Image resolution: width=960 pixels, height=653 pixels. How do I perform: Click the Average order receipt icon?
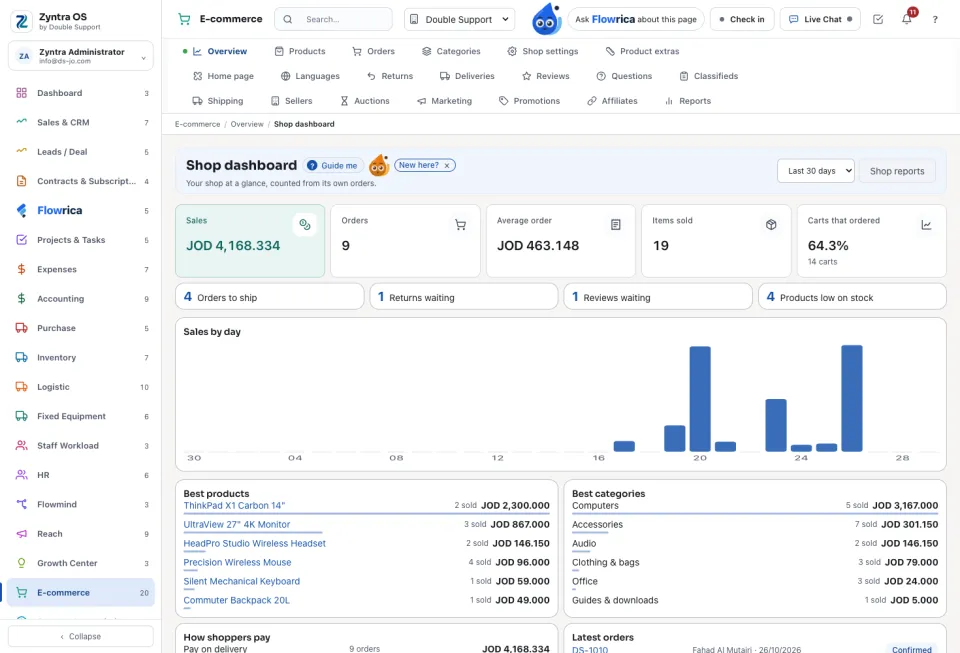coord(616,225)
